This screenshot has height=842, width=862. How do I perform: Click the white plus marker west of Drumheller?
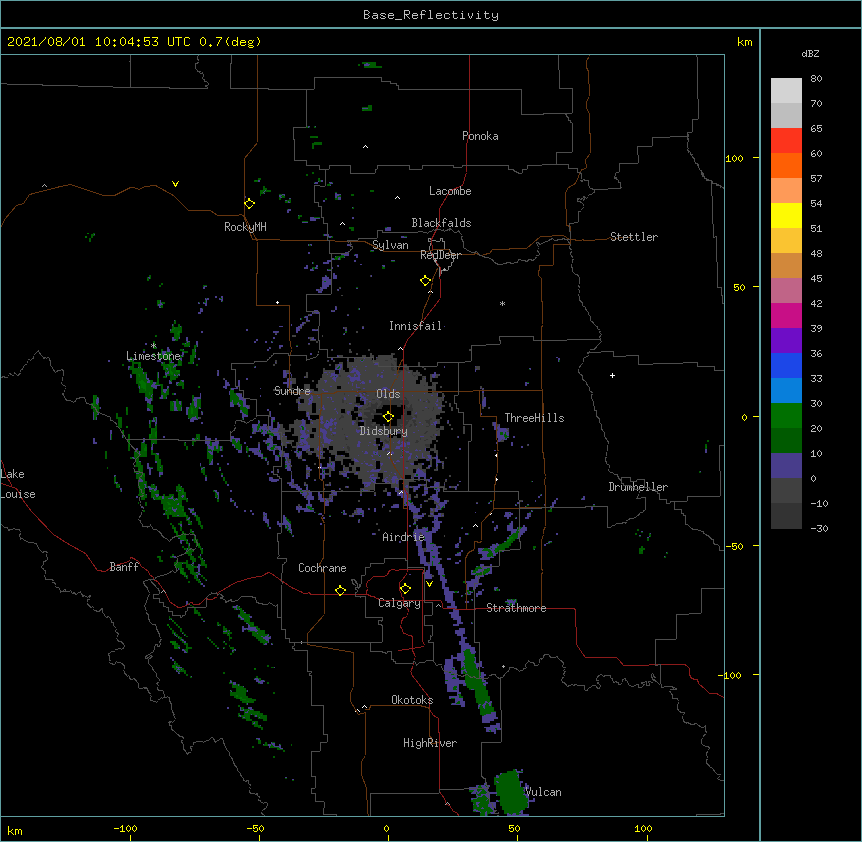point(612,375)
